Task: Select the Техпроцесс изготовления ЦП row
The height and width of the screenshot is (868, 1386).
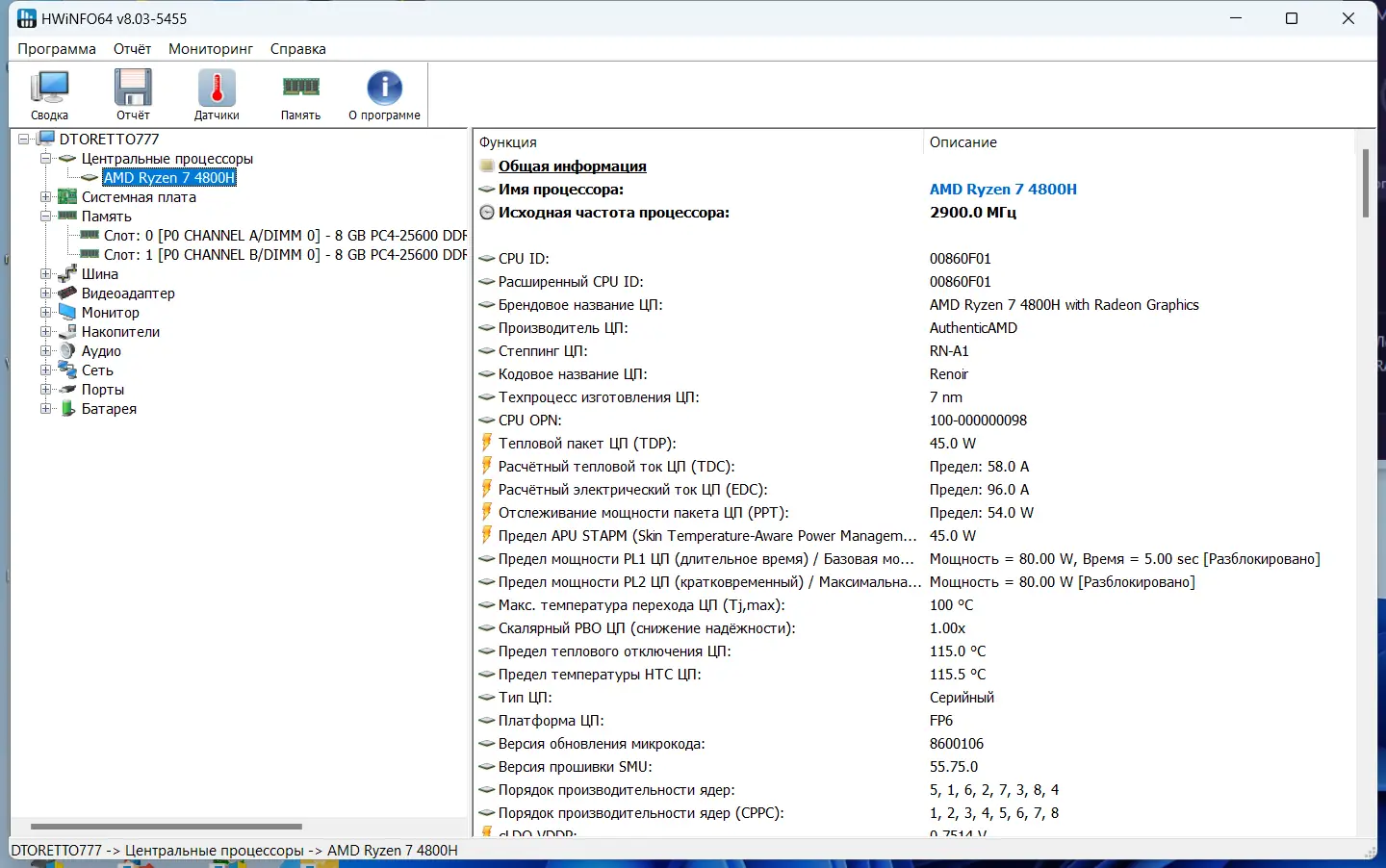Action: click(914, 396)
